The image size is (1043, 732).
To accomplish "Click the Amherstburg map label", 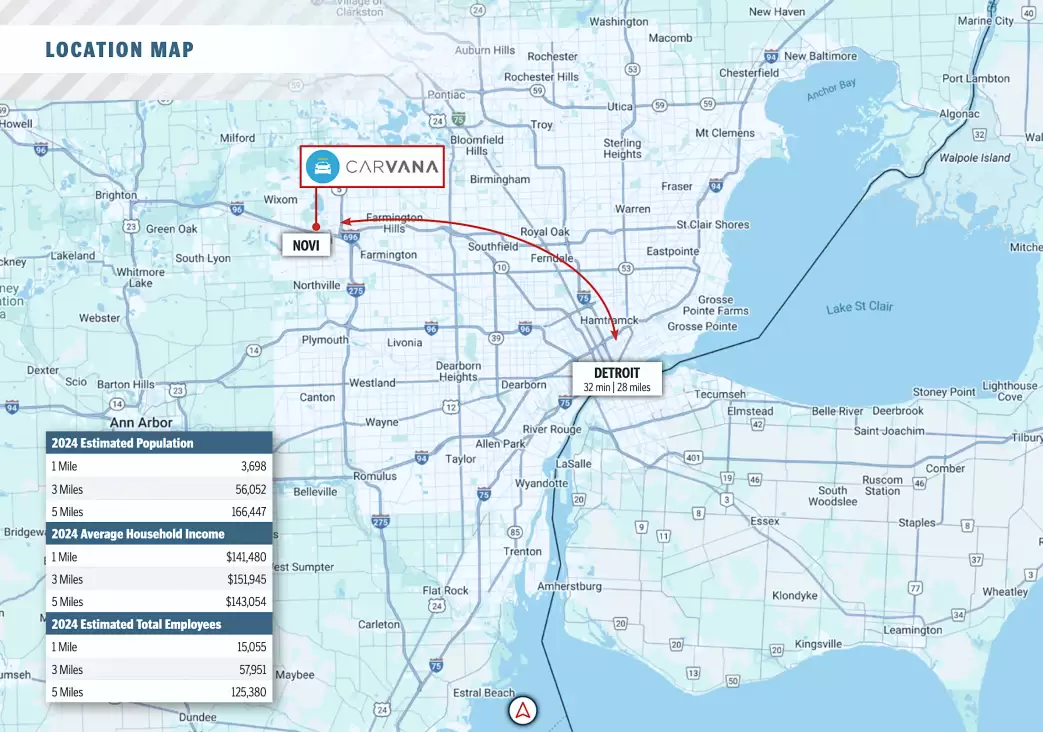I will pos(569,586).
